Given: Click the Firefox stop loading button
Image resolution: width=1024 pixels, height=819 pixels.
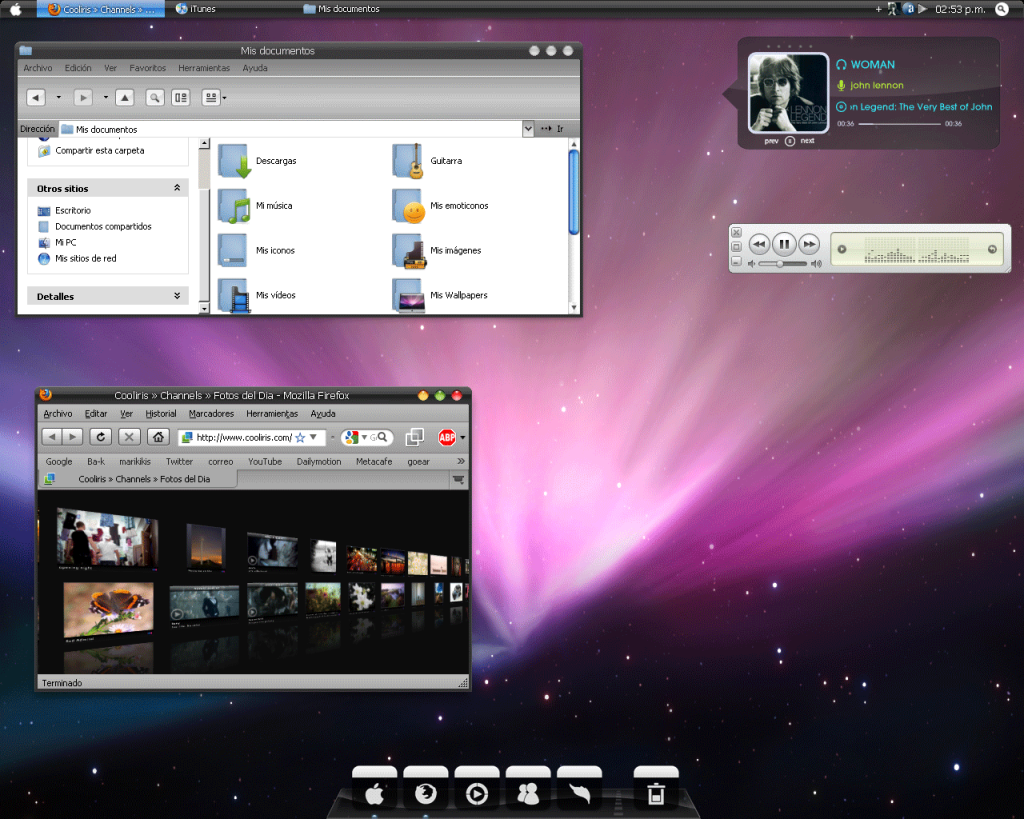Looking at the screenshot, I should (129, 437).
